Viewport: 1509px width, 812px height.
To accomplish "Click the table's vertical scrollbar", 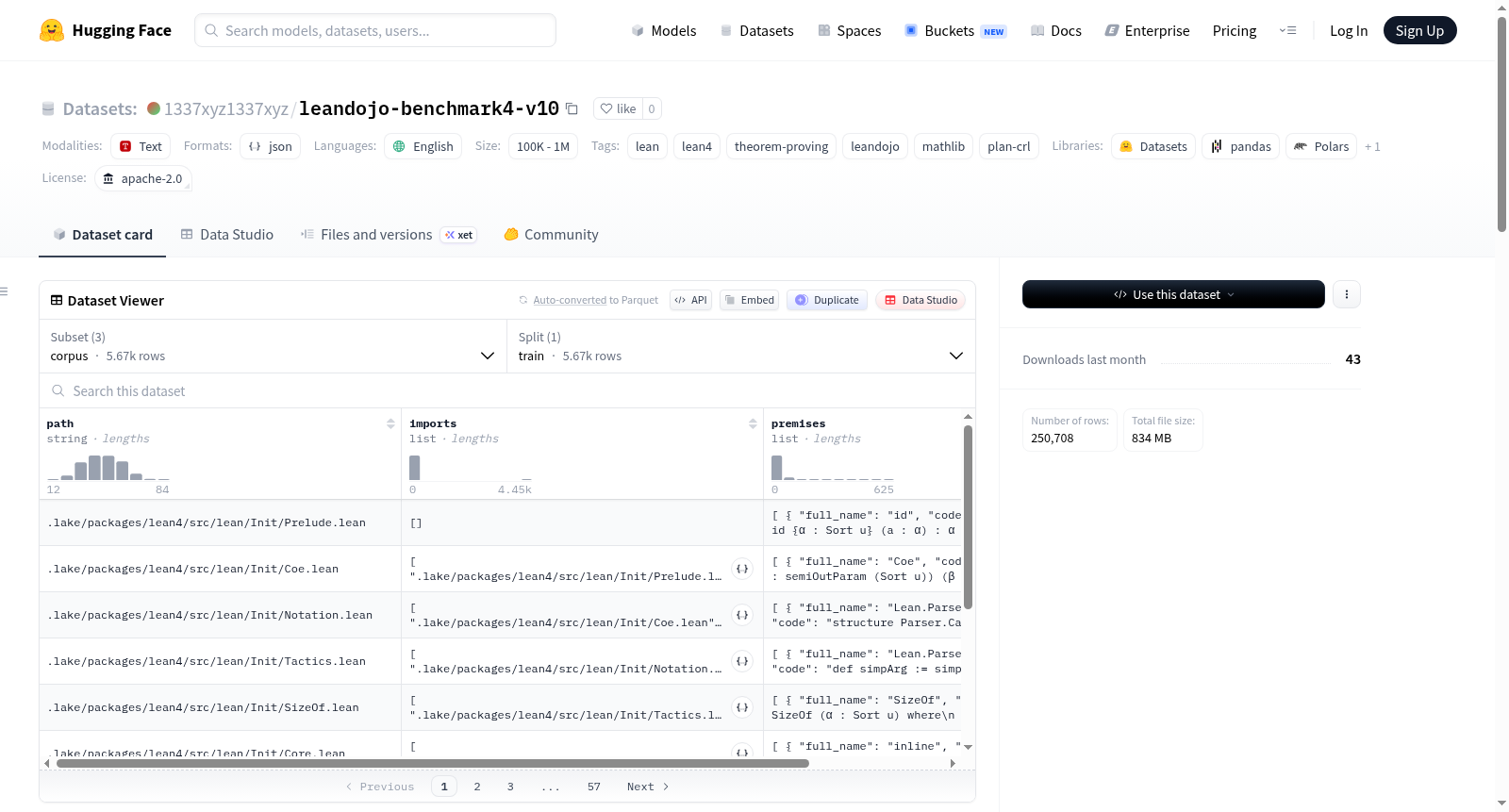I will point(968,517).
